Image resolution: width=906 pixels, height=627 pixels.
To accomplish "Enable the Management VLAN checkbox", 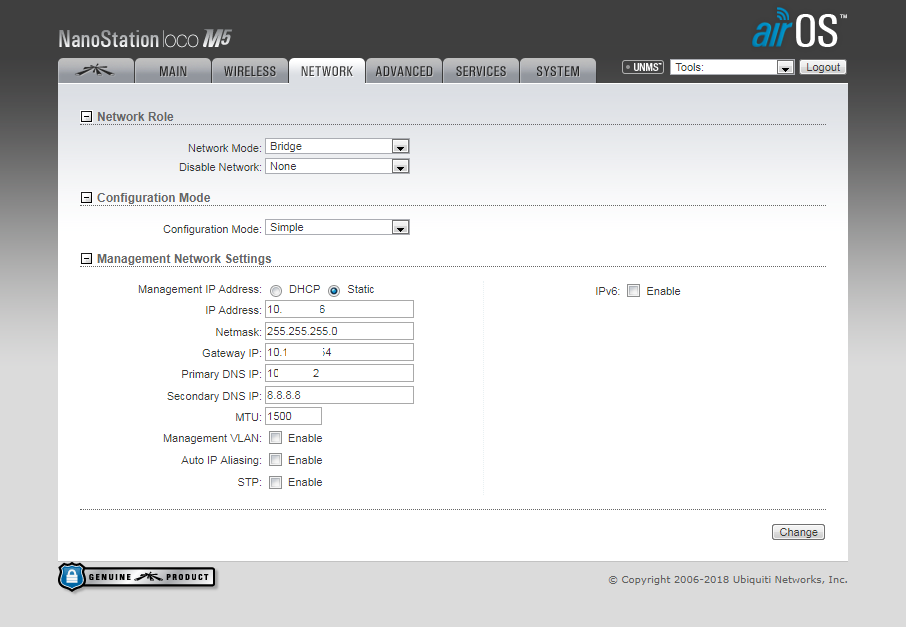I will pos(275,438).
